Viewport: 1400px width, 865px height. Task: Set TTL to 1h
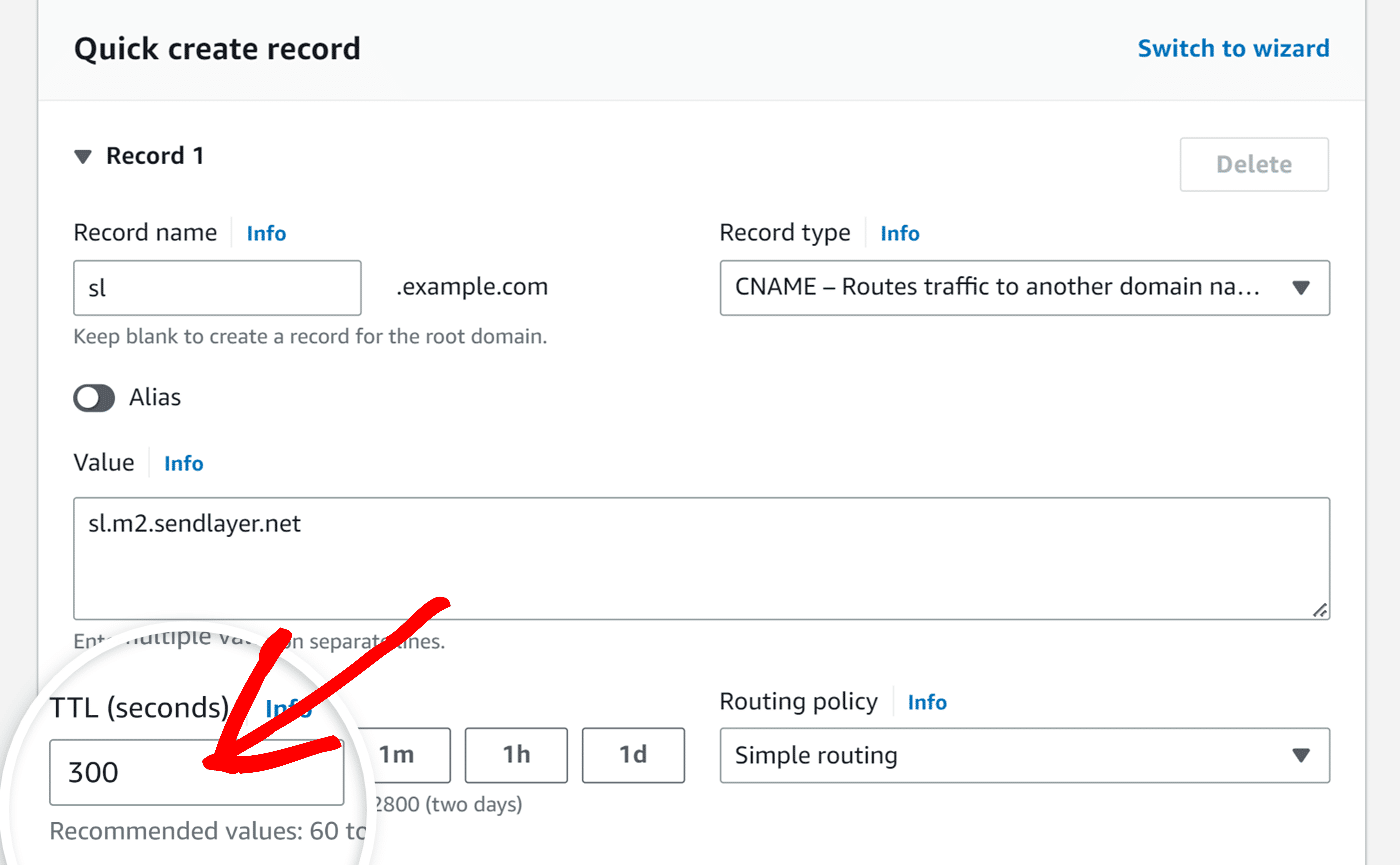[516, 755]
